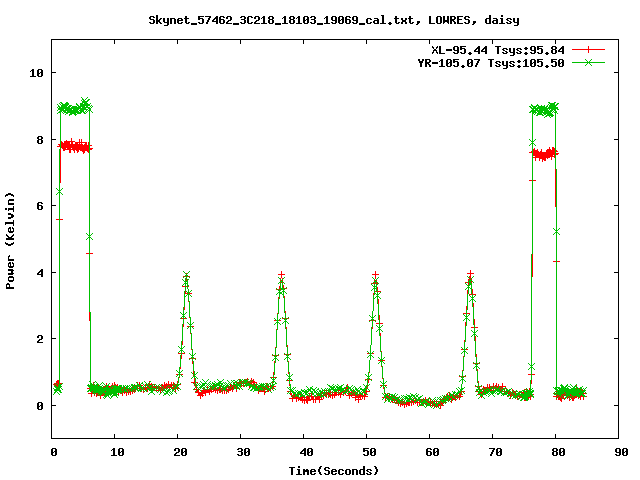This screenshot has width=640, height=480.
Task: Click the y-axis tick label 6
Action: [39, 206]
